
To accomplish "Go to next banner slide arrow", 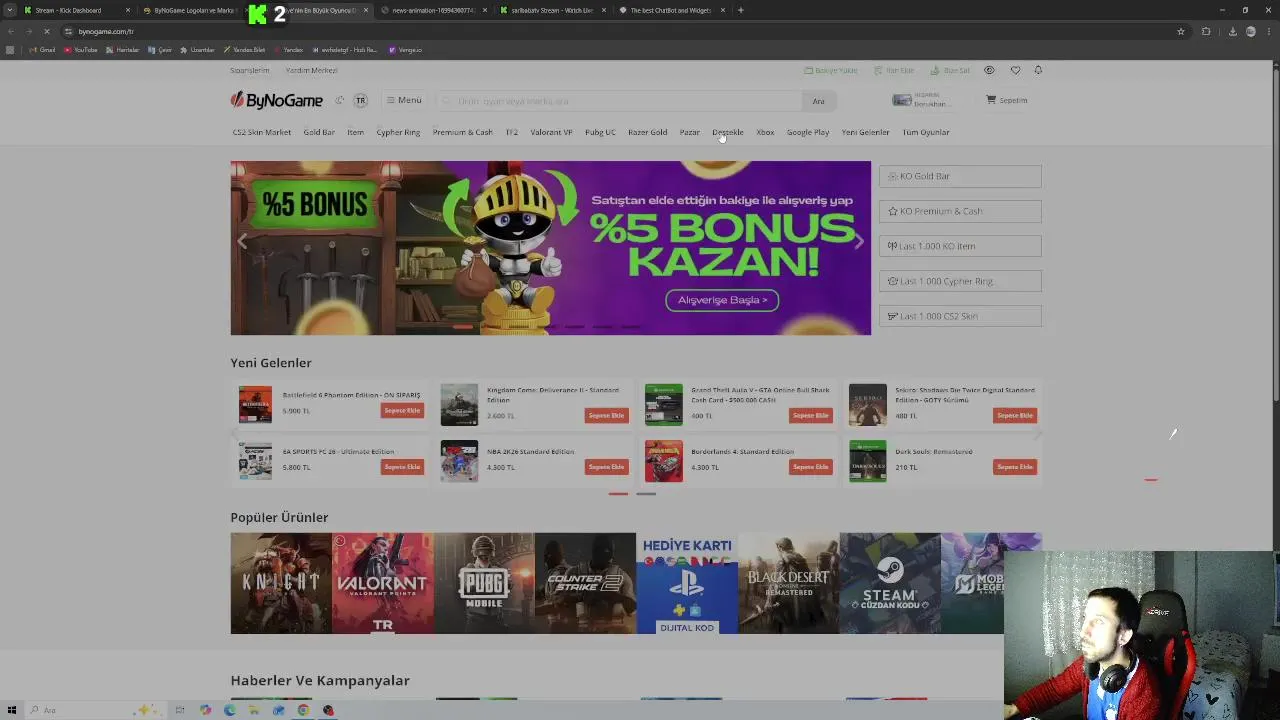I will 858,241.
